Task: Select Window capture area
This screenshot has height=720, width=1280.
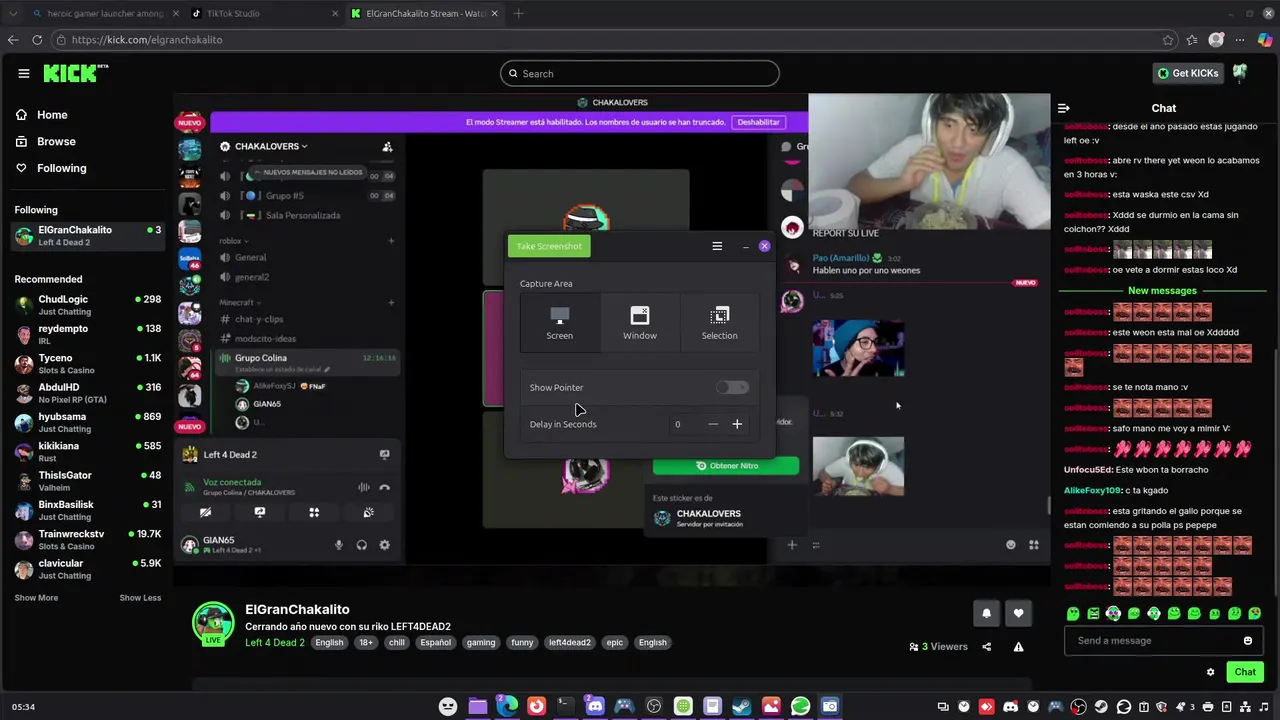Action: (x=640, y=322)
